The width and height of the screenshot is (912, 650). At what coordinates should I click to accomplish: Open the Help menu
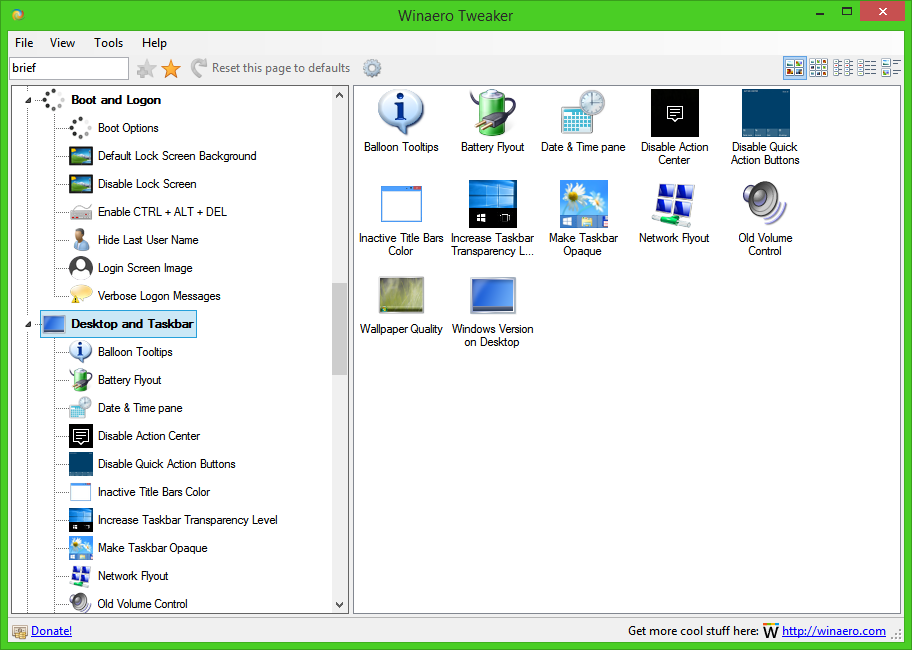[154, 42]
